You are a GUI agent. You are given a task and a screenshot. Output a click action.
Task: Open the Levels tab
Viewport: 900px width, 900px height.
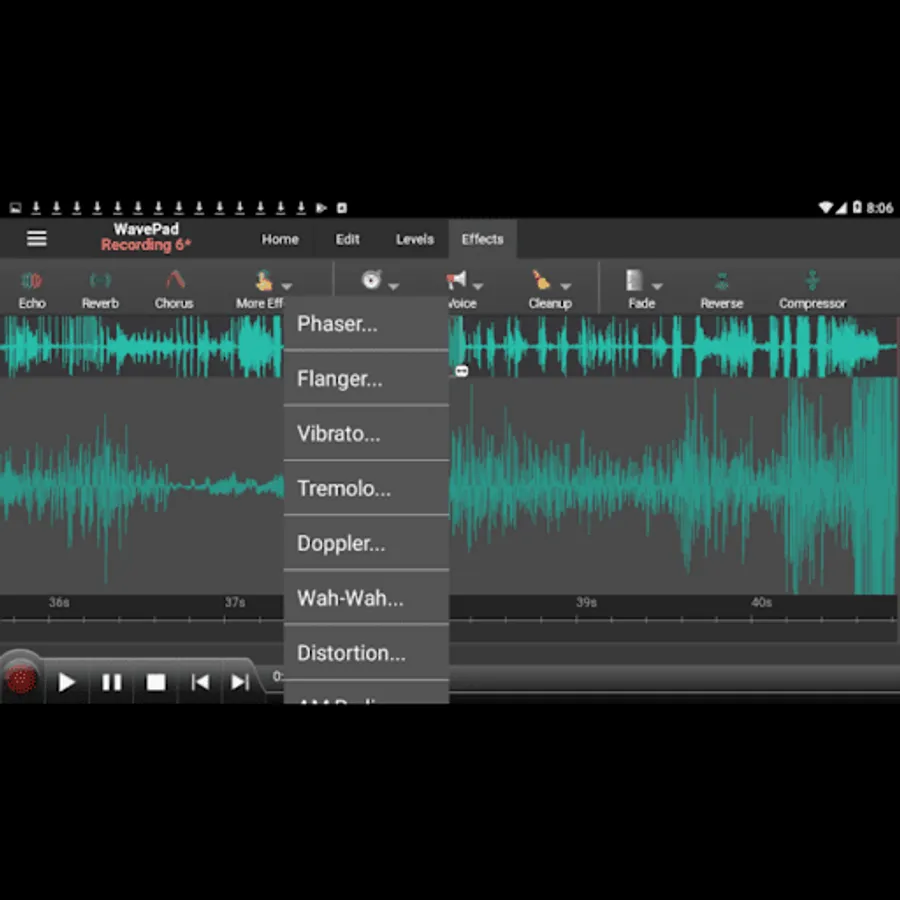click(414, 239)
